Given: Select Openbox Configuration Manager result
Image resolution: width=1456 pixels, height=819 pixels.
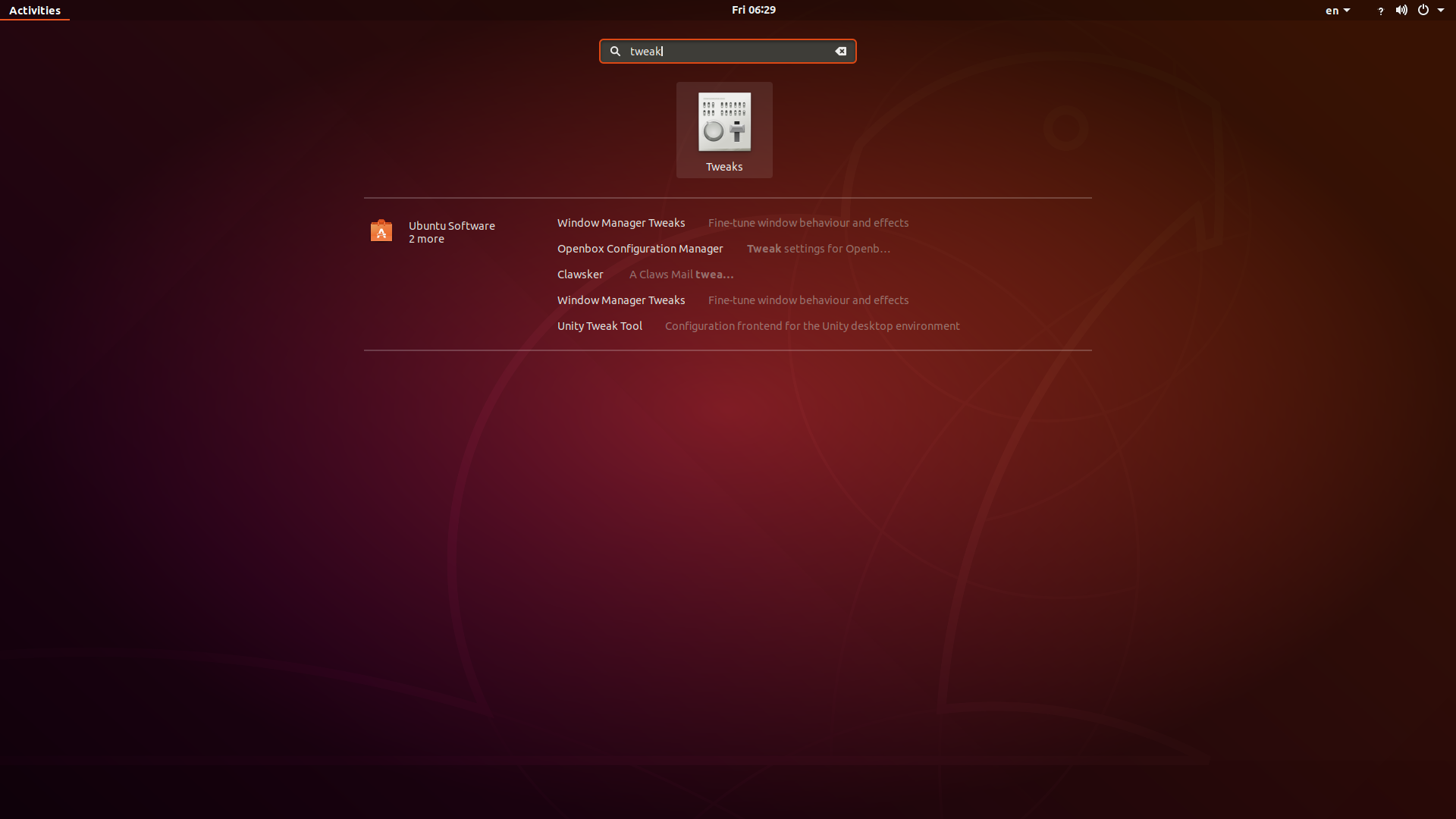Looking at the screenshot, I should tap(640, 249).
